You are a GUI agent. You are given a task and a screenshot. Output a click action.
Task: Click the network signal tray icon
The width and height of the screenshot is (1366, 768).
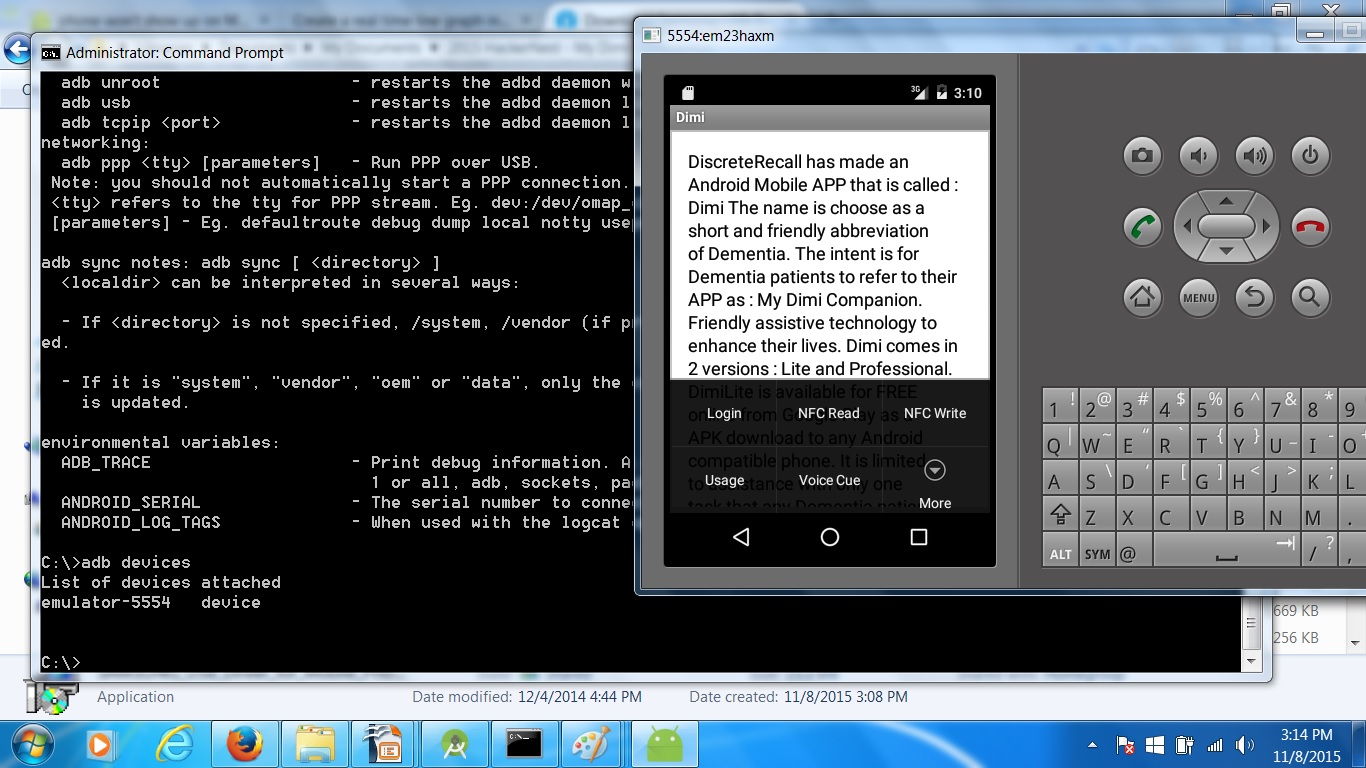(x=1215, y=745)
